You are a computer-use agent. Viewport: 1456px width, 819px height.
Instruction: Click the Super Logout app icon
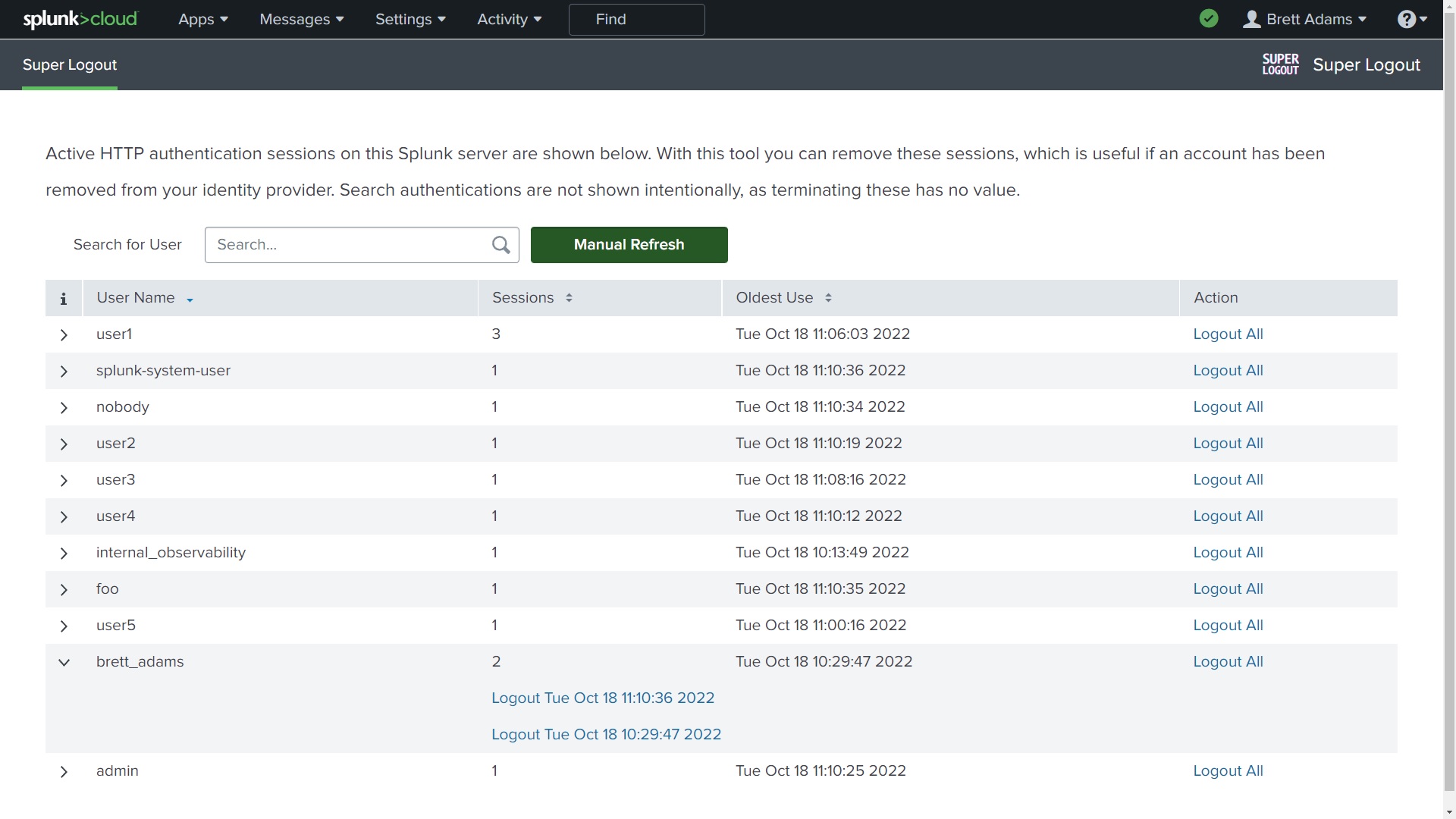(1280, 64)
